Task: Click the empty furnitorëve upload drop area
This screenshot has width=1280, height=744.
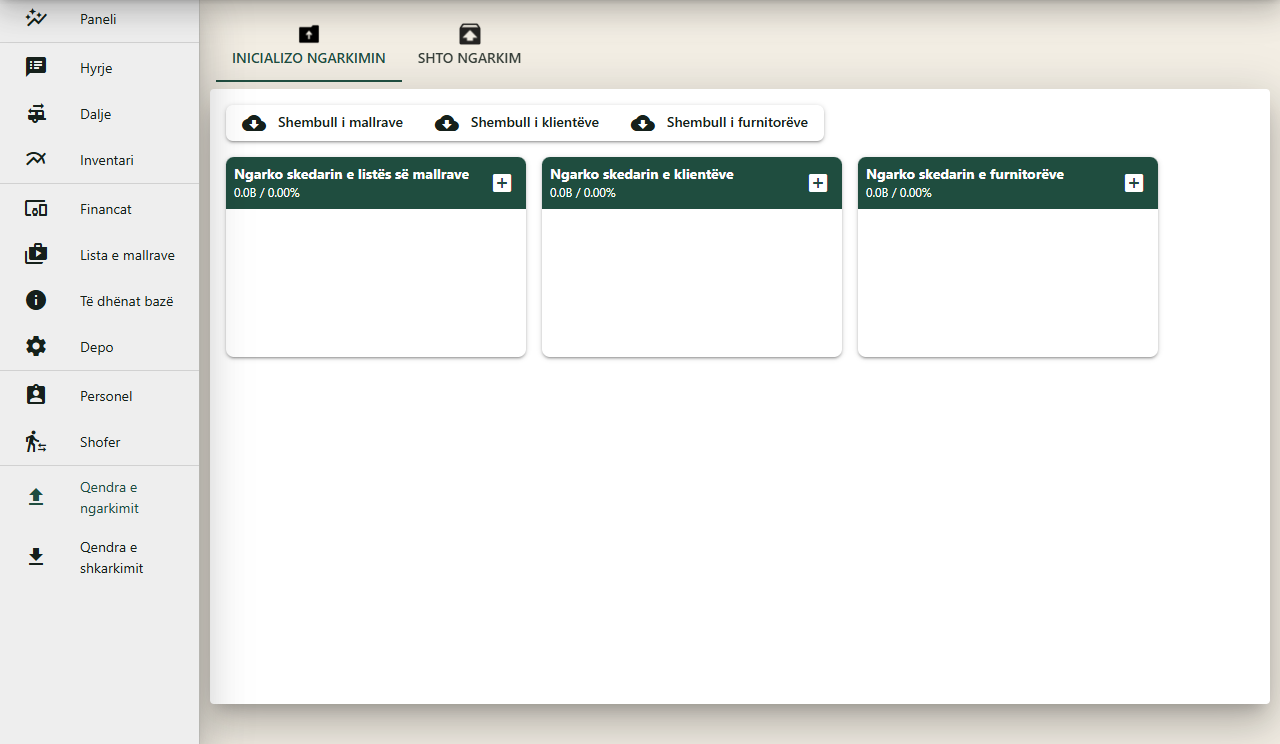Action: [1008, 282]
